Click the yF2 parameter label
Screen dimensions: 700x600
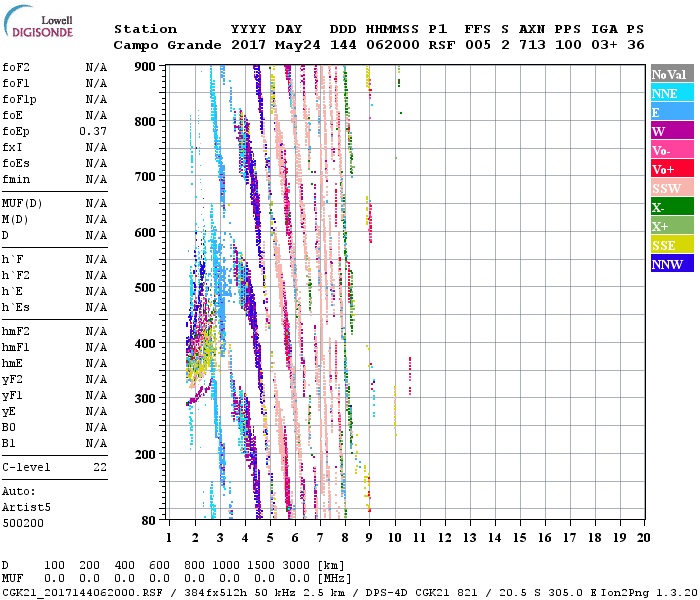tap(12, 379)
